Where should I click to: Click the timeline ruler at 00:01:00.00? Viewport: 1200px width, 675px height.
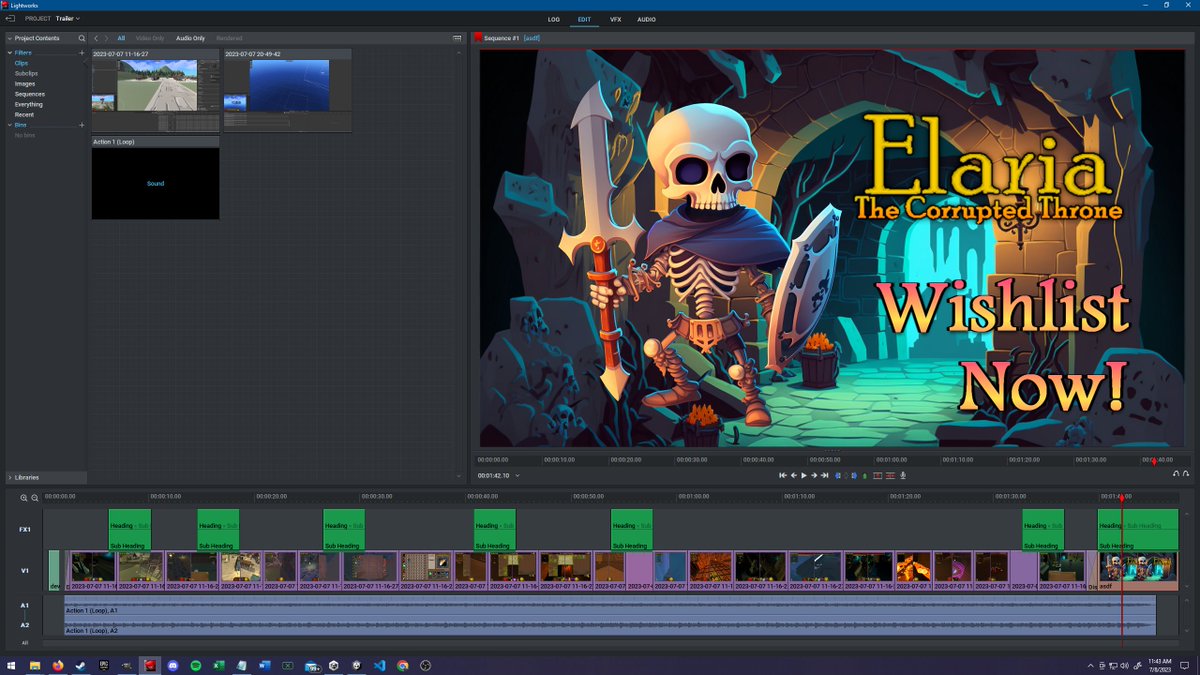click(x=693, y=496)
